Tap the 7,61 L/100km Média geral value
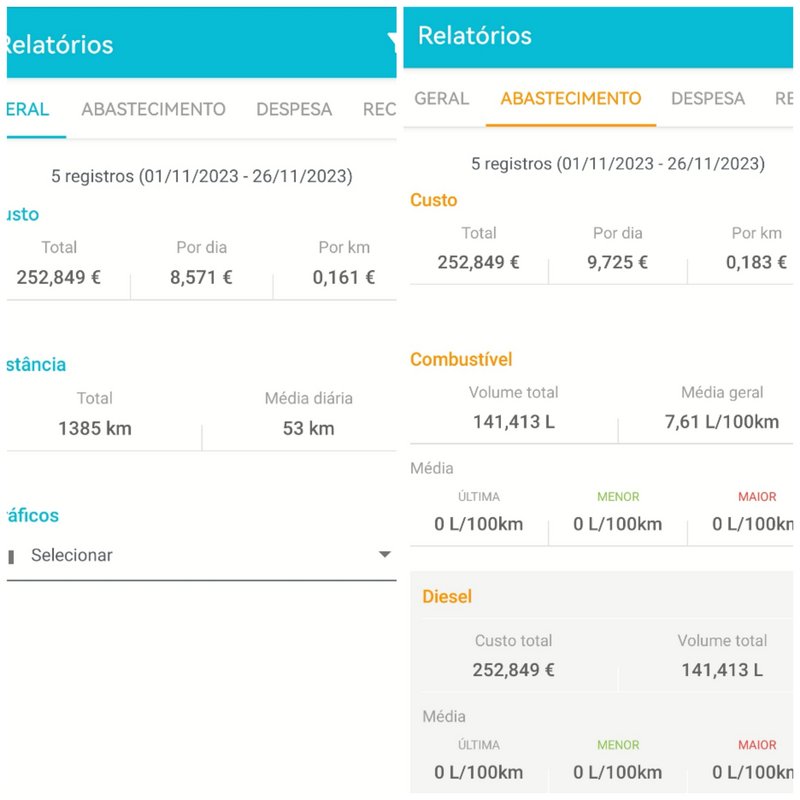 (x=722, y=422)
